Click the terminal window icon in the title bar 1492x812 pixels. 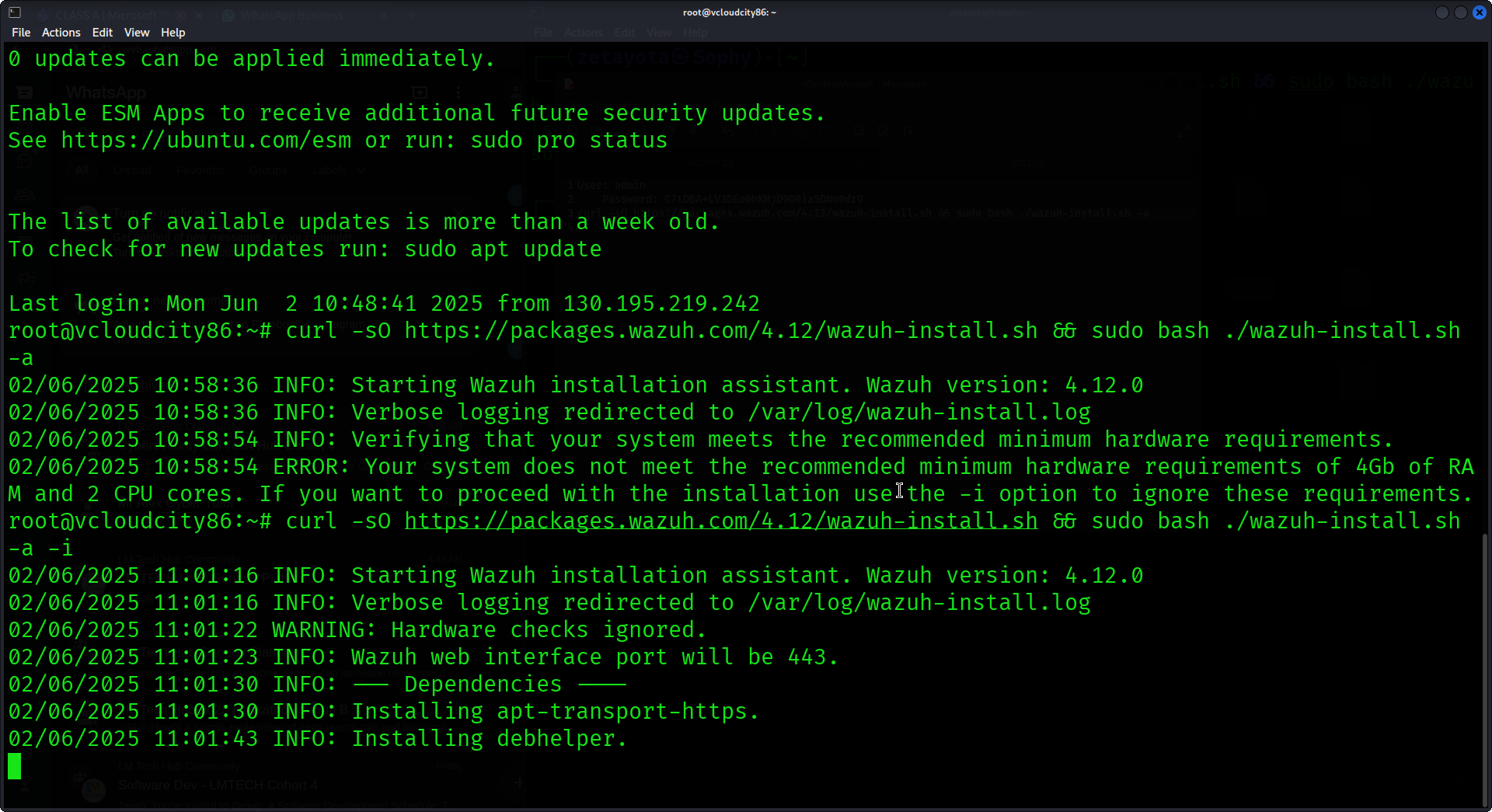(15, 12)
